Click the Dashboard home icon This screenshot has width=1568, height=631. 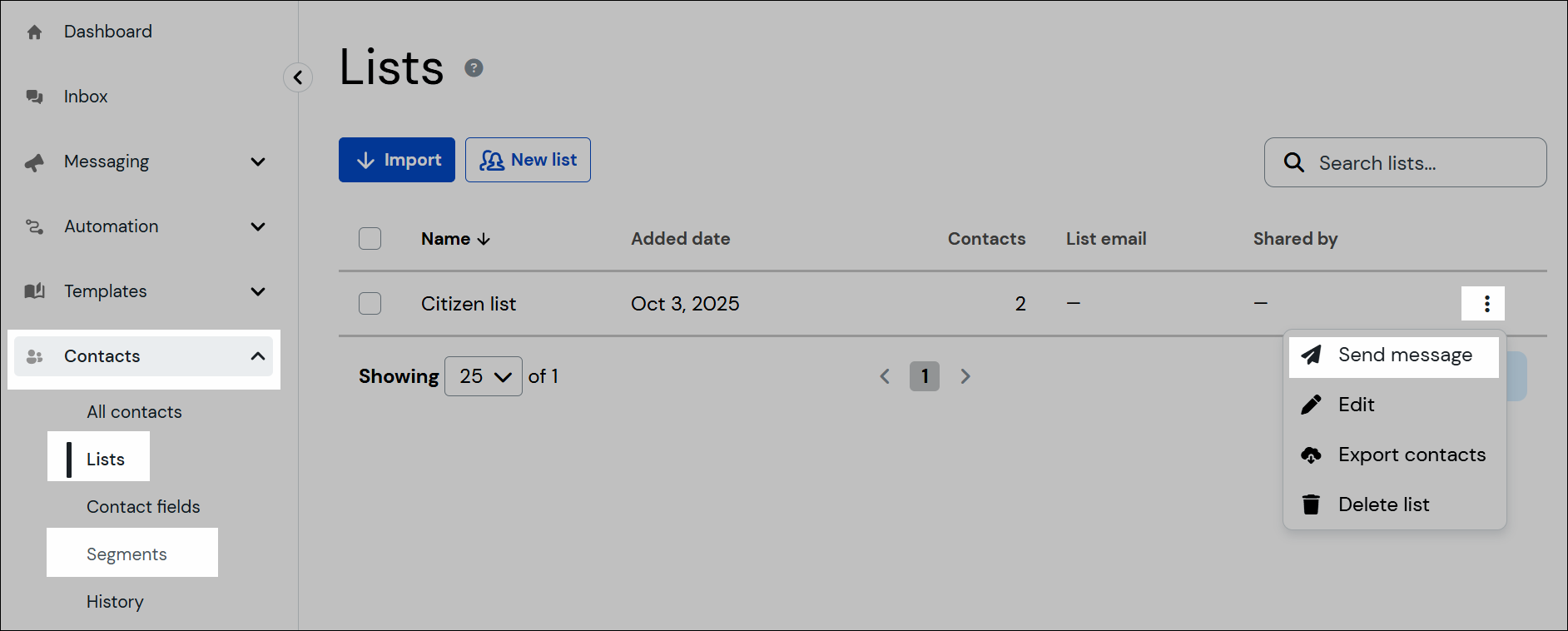click(34, 31)
